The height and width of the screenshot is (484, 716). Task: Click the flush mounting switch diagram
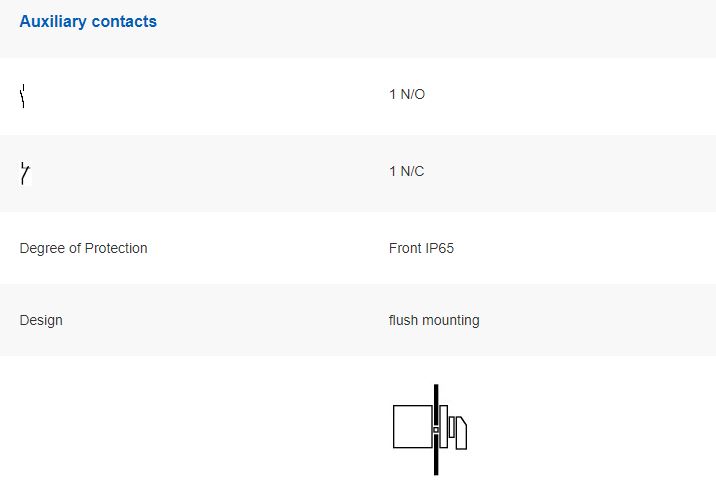coord(430,429)
